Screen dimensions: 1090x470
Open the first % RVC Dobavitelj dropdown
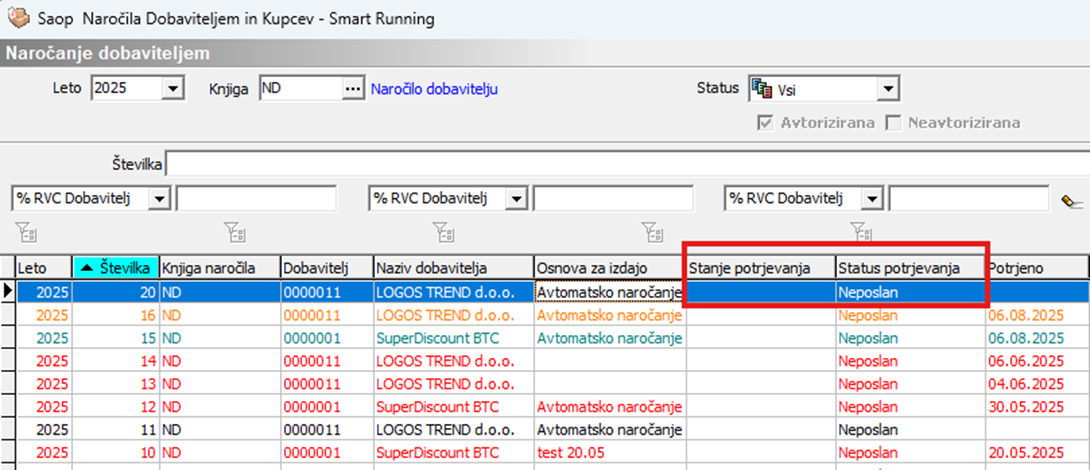pos(160,198)
